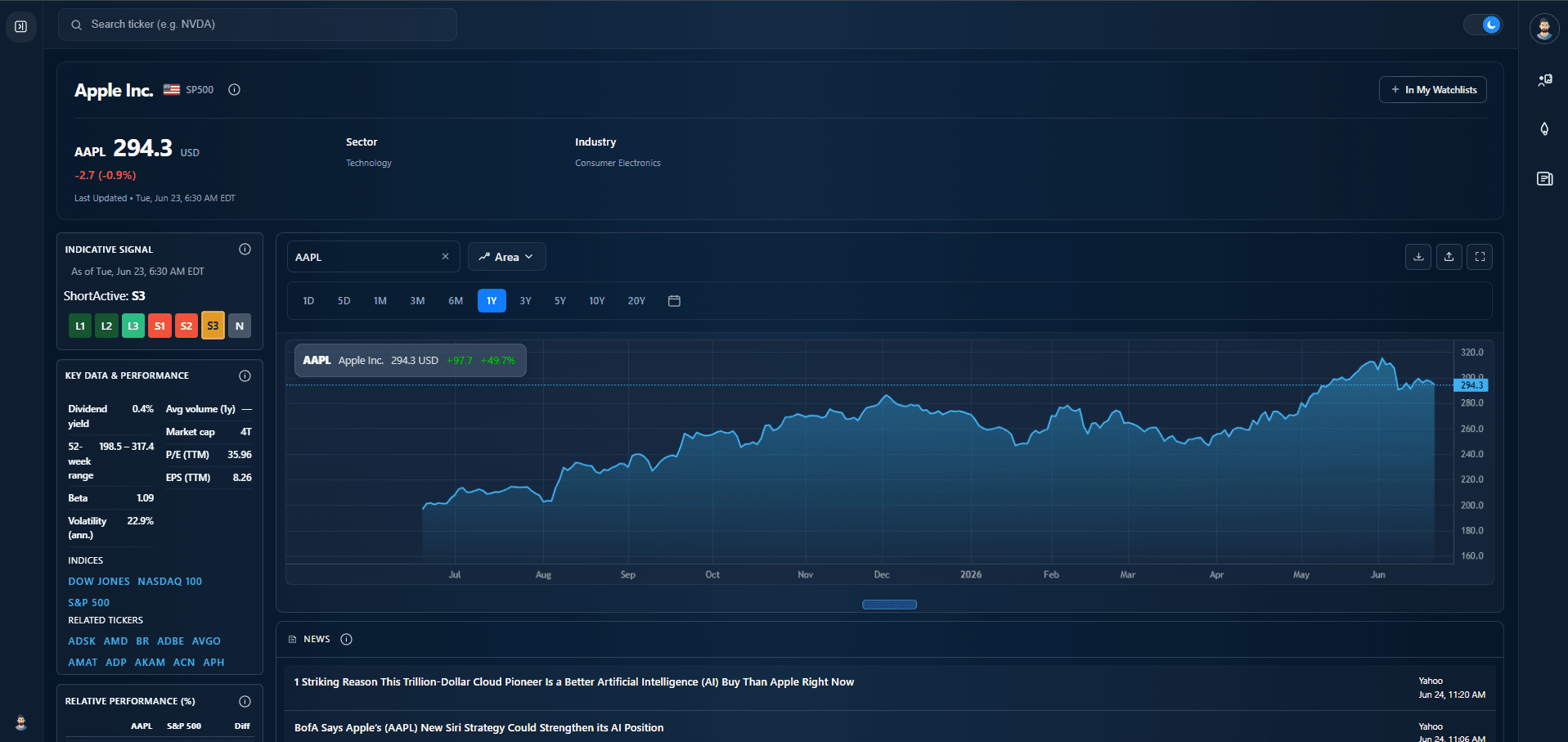The width and height of the screenshot is (1568, 742).
Task: Open BofA Says Apple's Siri Strategy article
Action: click(478, 728)
